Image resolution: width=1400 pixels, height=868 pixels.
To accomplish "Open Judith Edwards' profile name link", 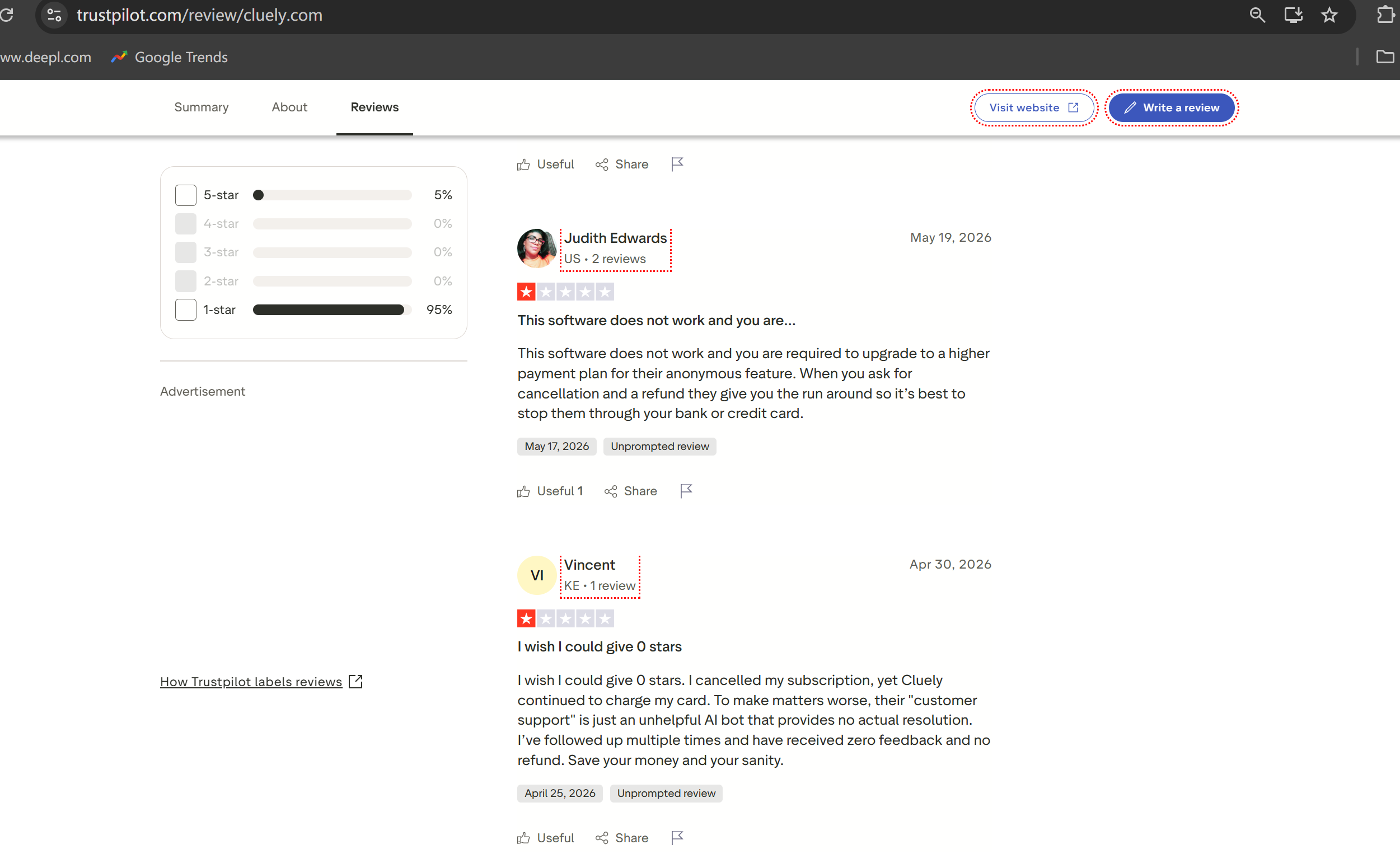I will [616, 238].
